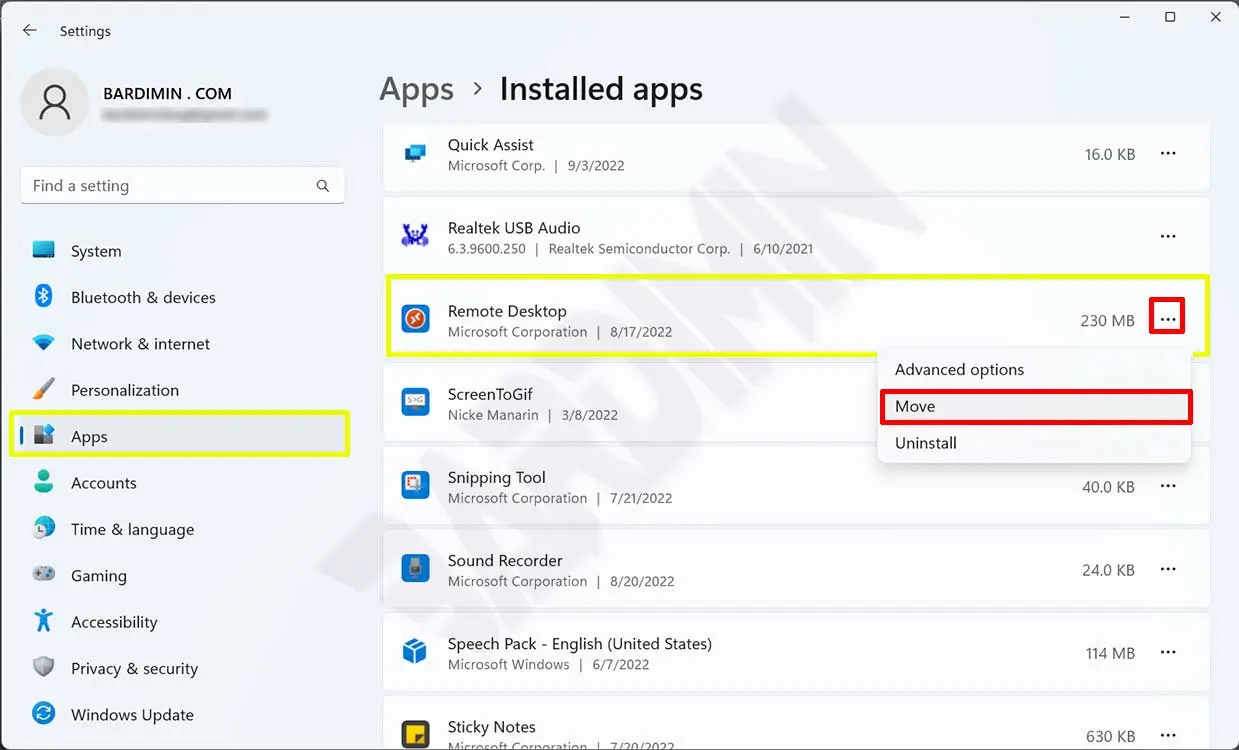Click the search magnifier icon
Image resolution: width=1239 pixels, height=750 pixels.
(322, 186)
